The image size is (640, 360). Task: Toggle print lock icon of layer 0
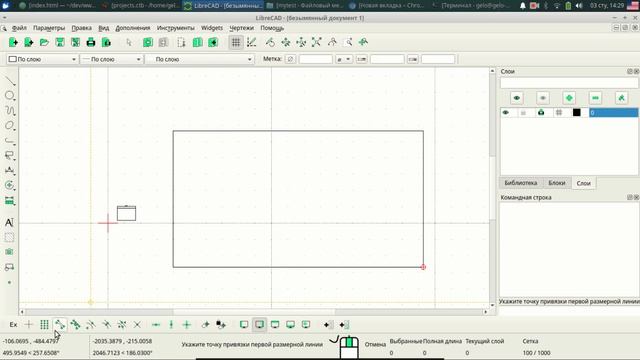coord(541,113)
